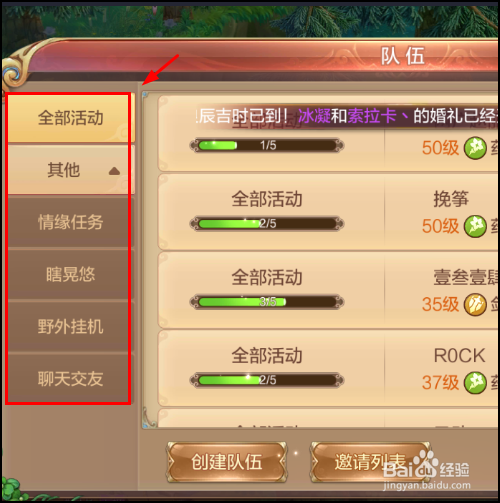
Task: Open the 情缘任务 category
Action: click(71, 222)
